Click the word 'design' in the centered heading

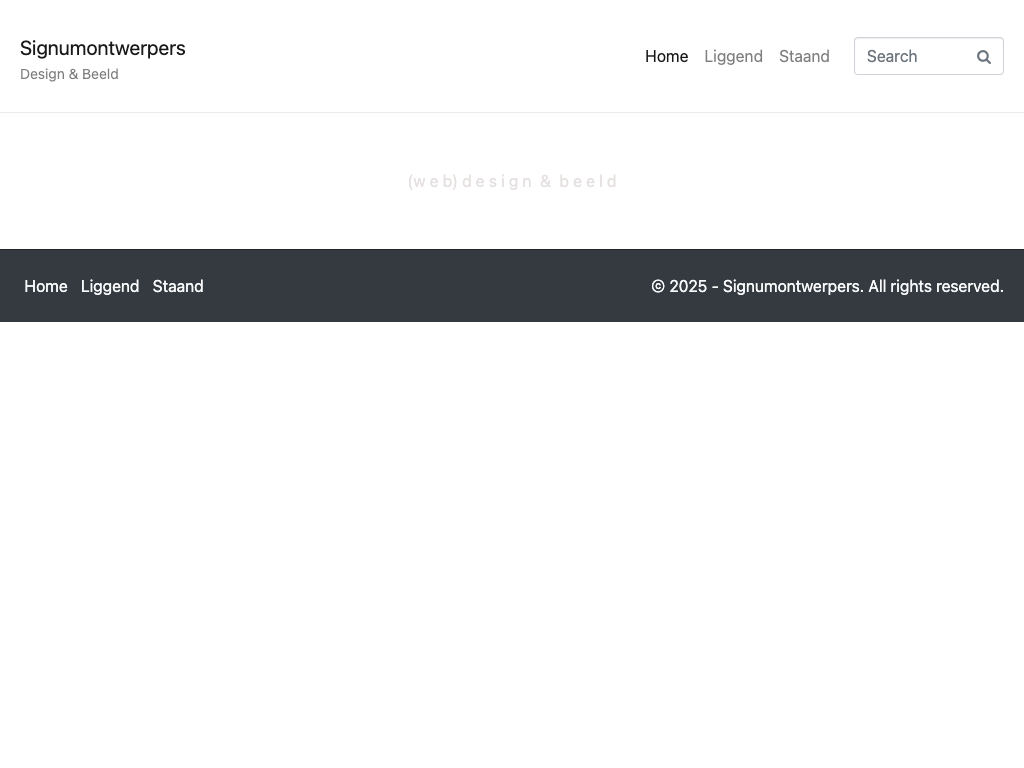(497, 181)
